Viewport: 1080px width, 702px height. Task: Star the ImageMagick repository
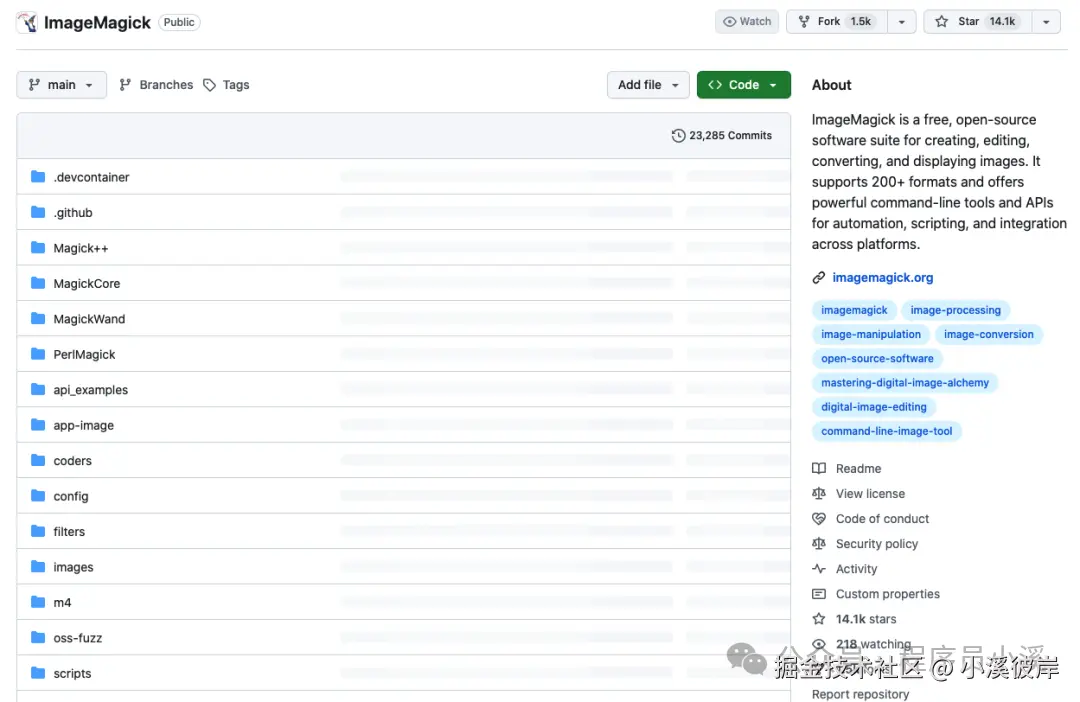(978, 21)
